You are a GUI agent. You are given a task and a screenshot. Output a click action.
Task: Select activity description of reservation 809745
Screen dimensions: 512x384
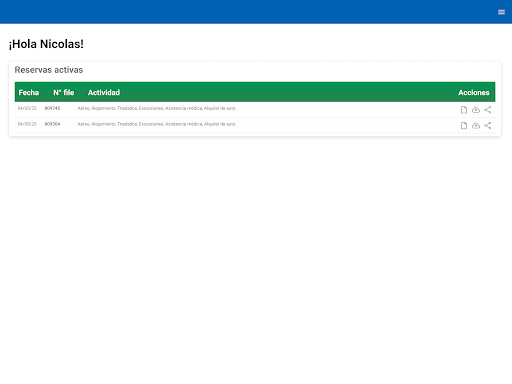157,108
